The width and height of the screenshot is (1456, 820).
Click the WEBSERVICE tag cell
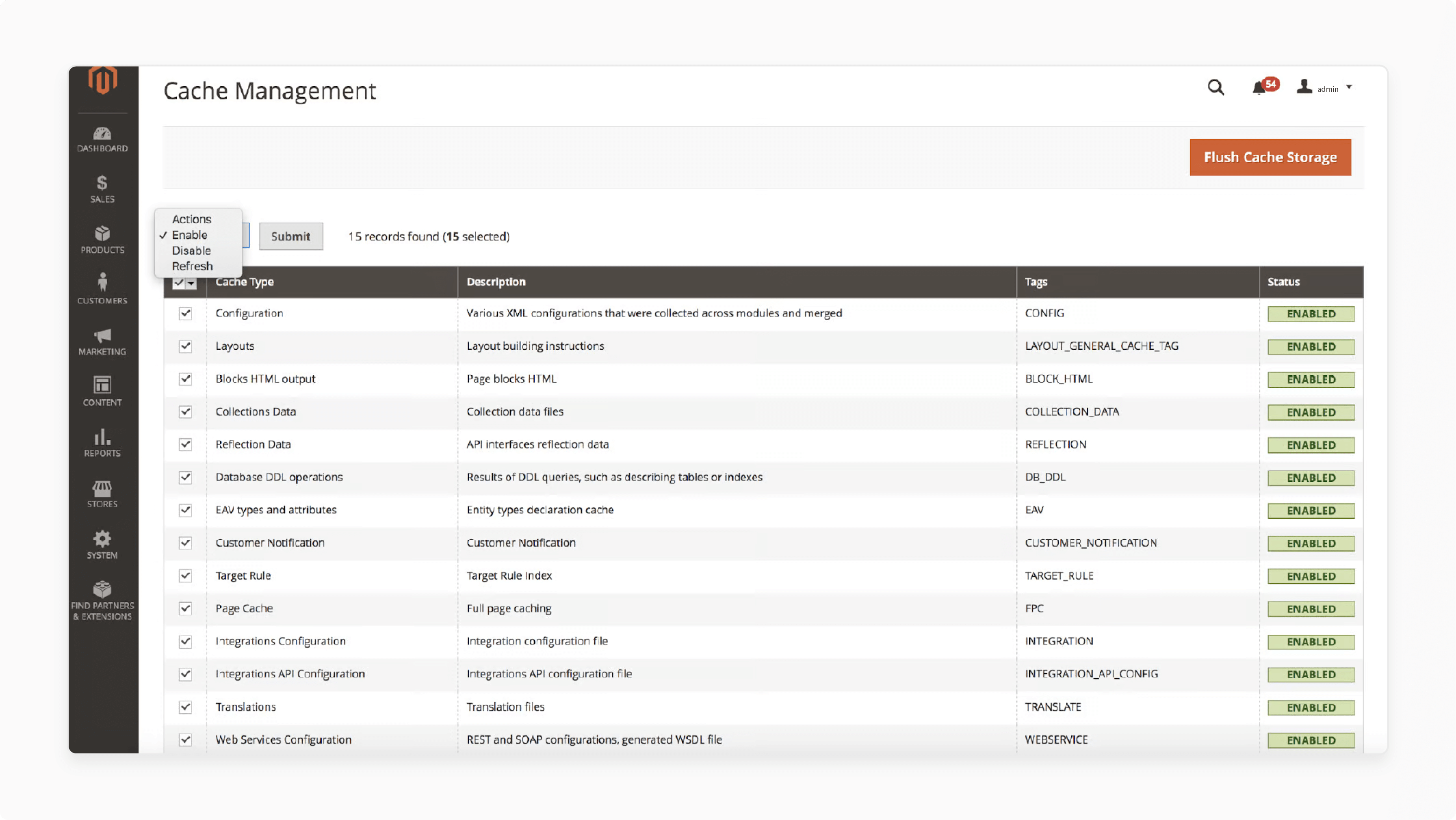coord(1056,739)
